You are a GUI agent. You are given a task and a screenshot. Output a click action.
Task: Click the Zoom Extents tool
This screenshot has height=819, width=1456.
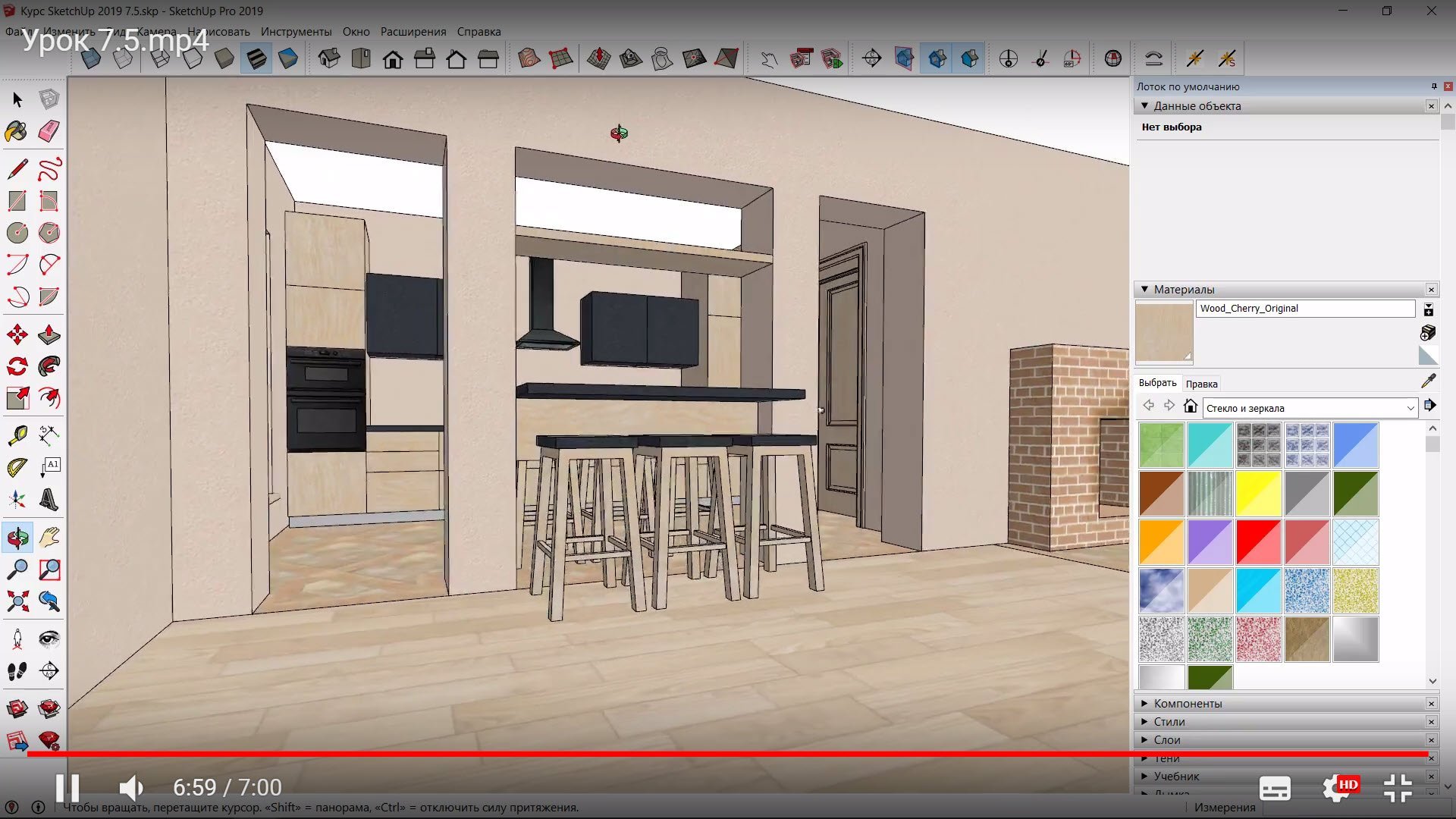[x=17, y=601]
